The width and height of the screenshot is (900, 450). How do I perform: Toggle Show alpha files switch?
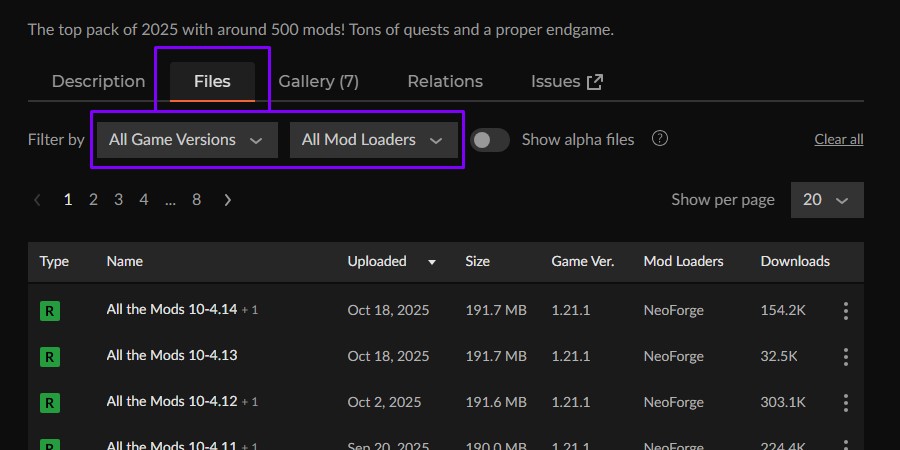[x=490, y=140]
